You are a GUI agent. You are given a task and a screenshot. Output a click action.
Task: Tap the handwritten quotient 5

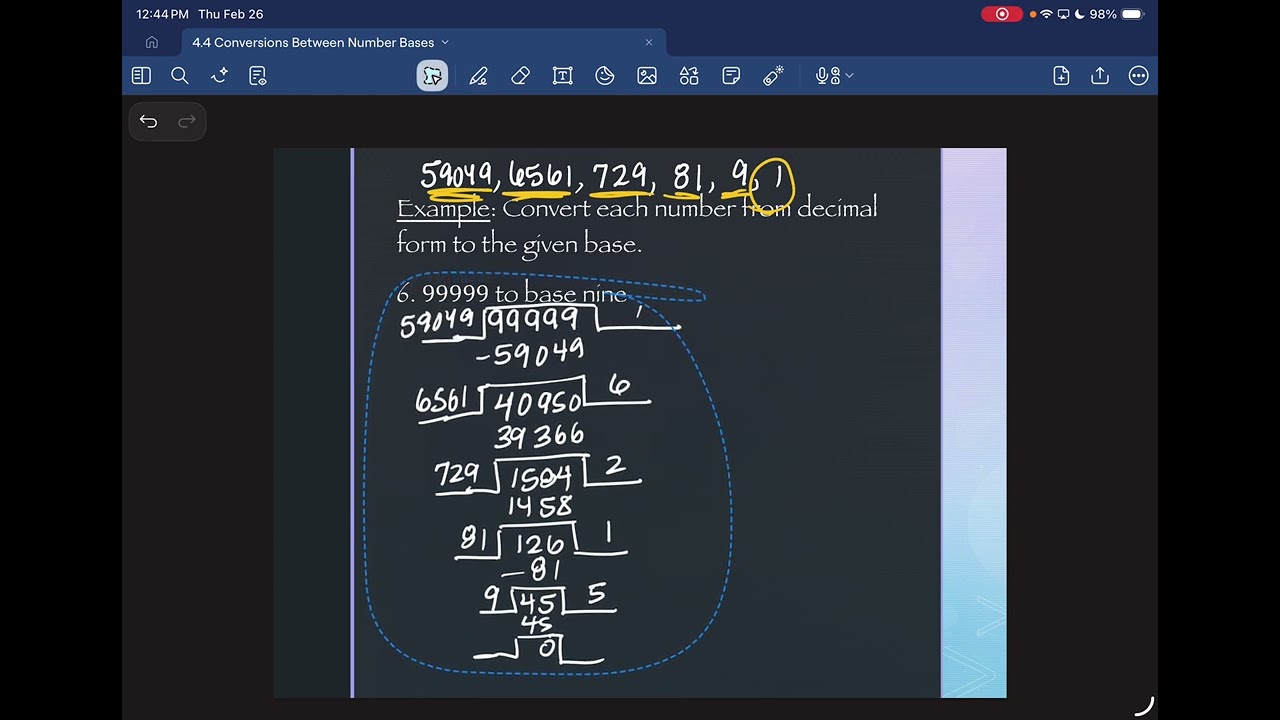[596, 596]
